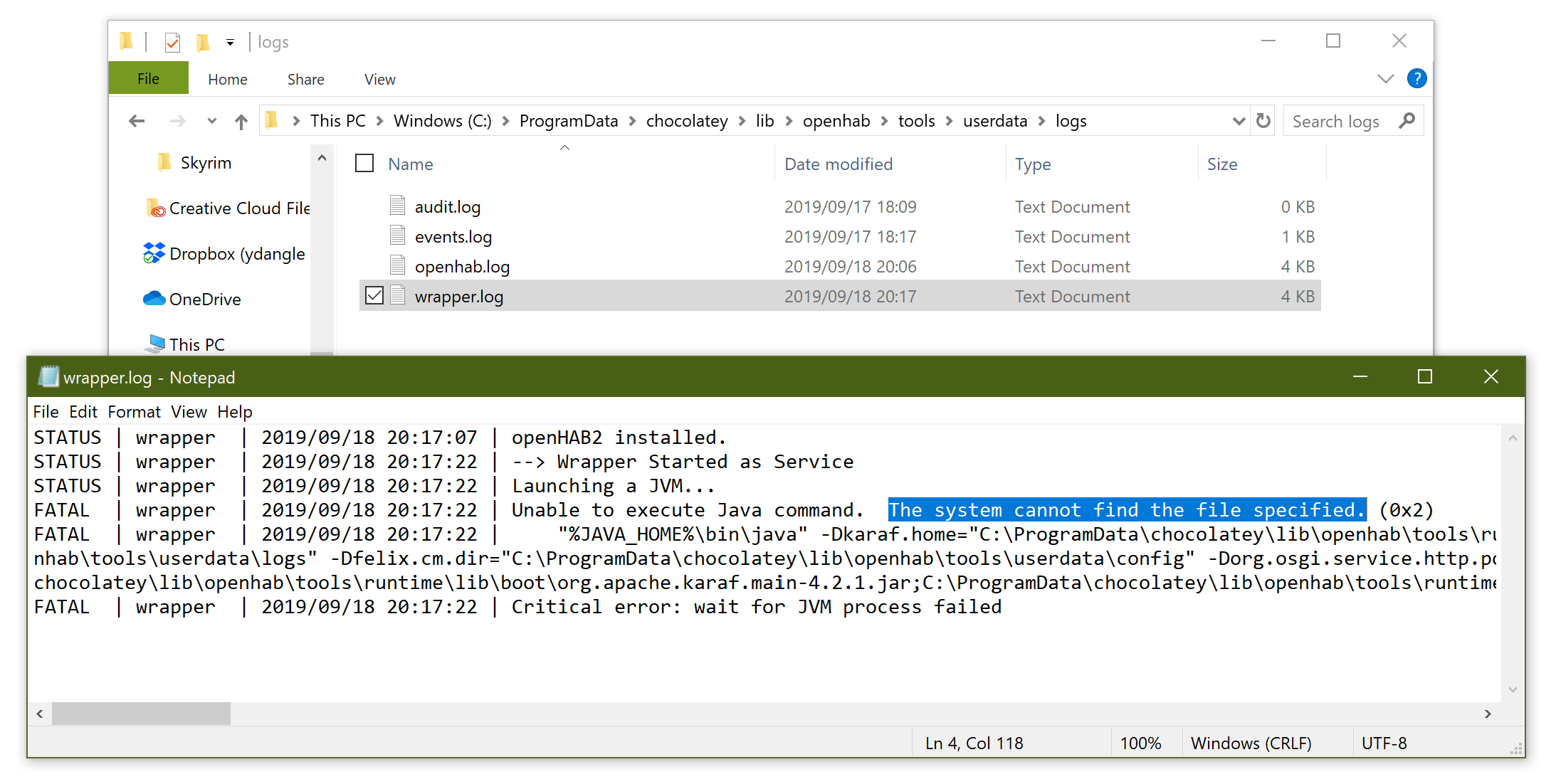The image size is (1556, 784).
Task: Click openhab in breadcrumb path
Action: (836, 121)
